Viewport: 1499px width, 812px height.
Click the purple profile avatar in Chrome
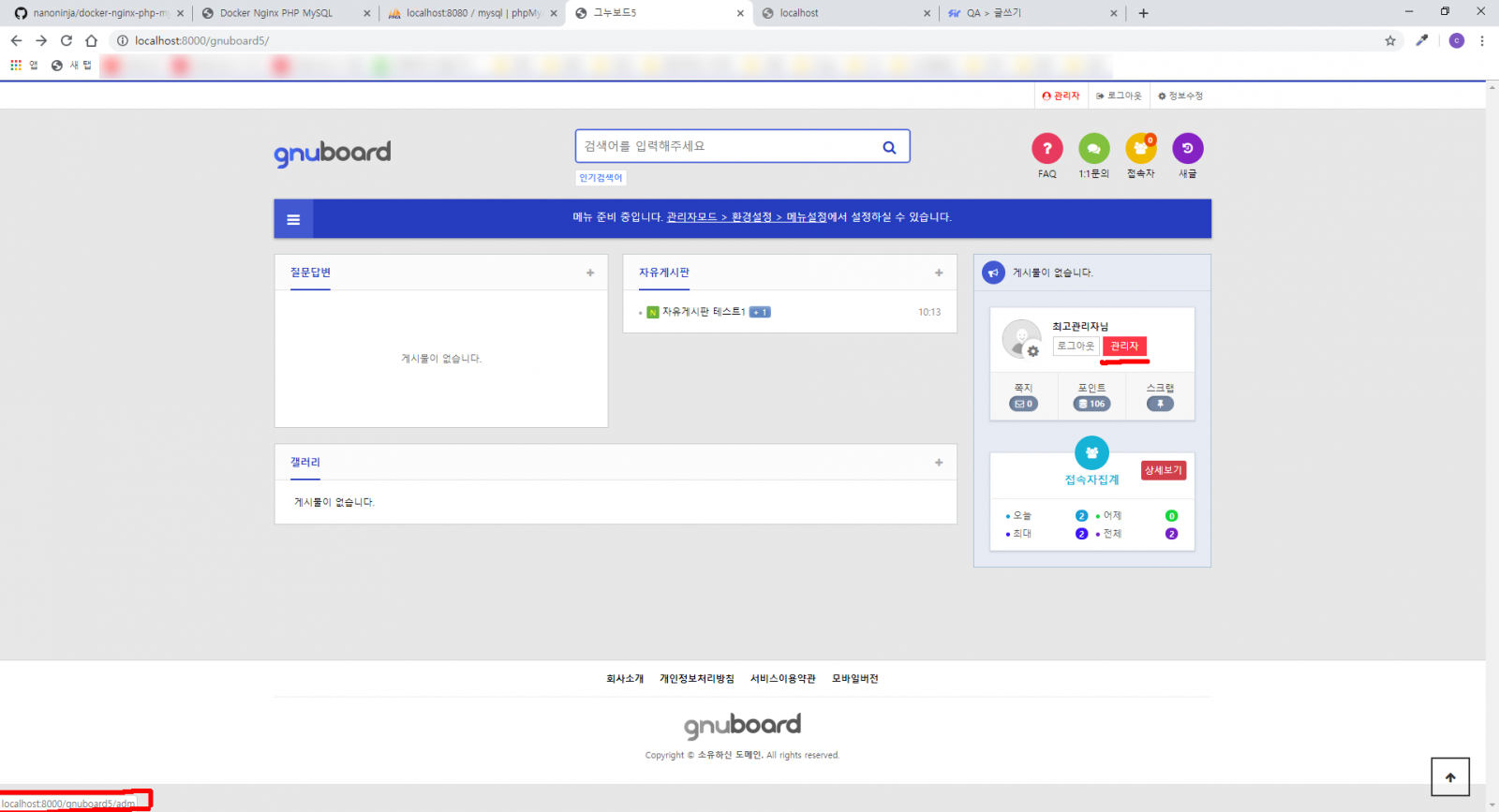click(1456, 40)
